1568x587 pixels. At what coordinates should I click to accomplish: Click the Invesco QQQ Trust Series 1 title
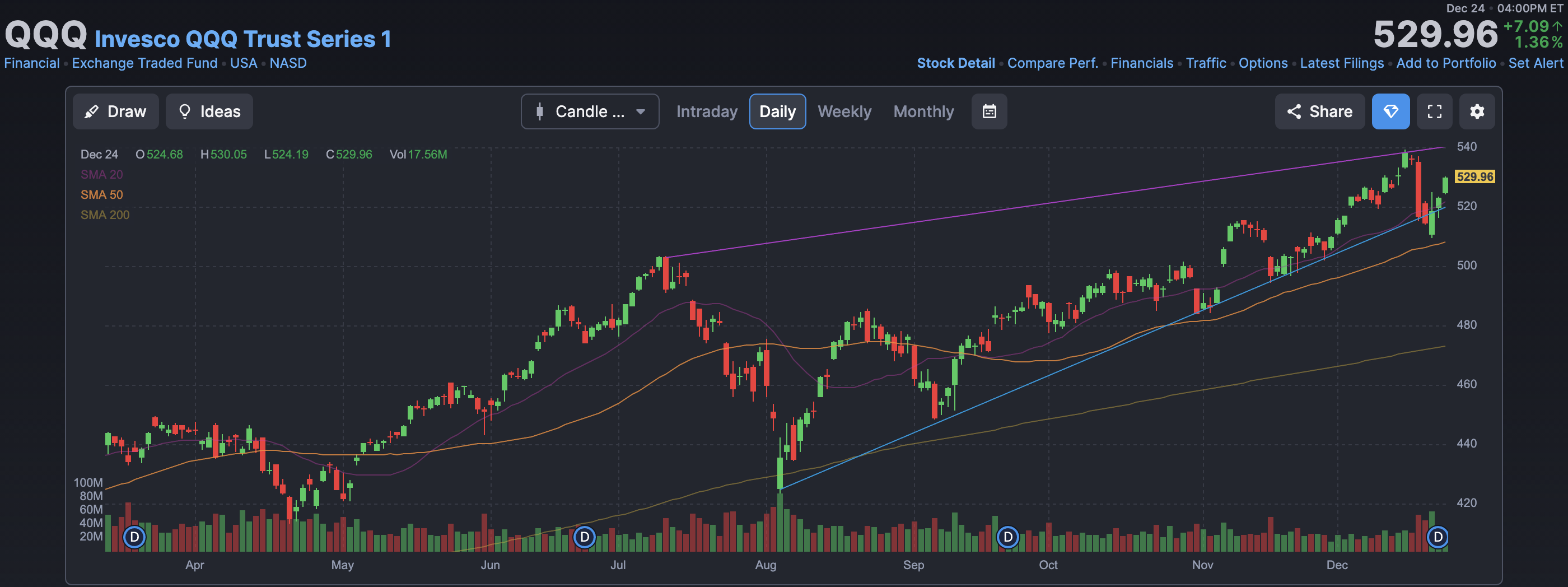[x=243, y=39]
